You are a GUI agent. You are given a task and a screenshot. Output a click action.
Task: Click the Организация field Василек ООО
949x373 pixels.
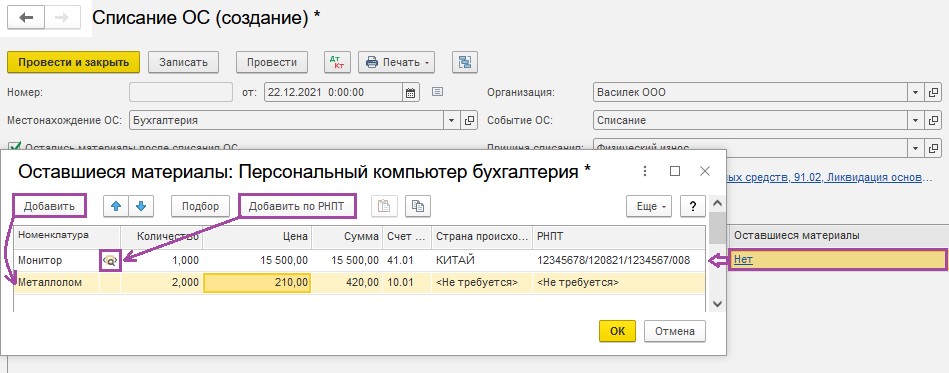[750, 93]
